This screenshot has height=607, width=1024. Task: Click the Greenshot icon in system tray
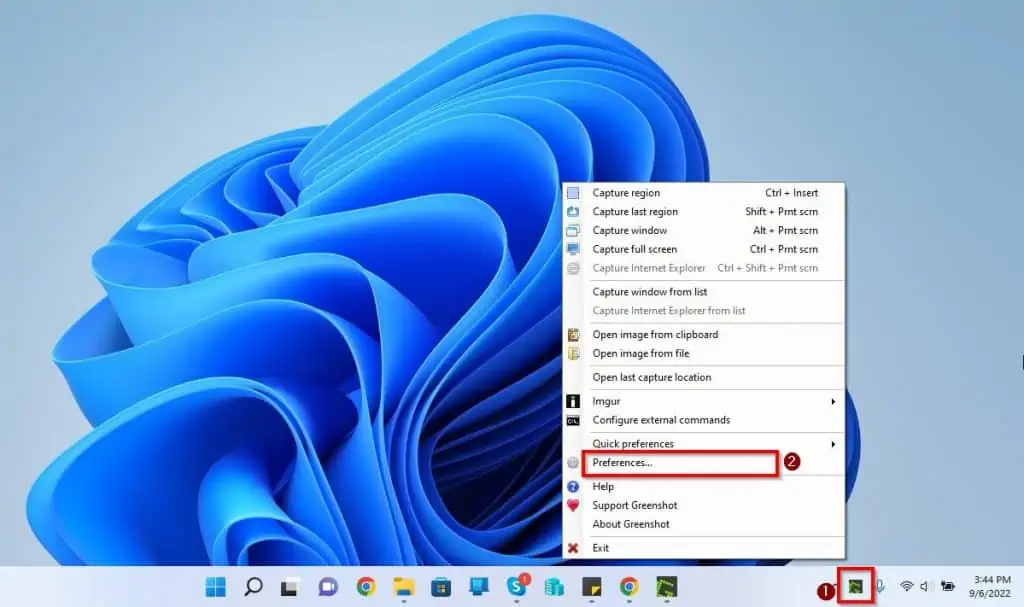(855, 586)
